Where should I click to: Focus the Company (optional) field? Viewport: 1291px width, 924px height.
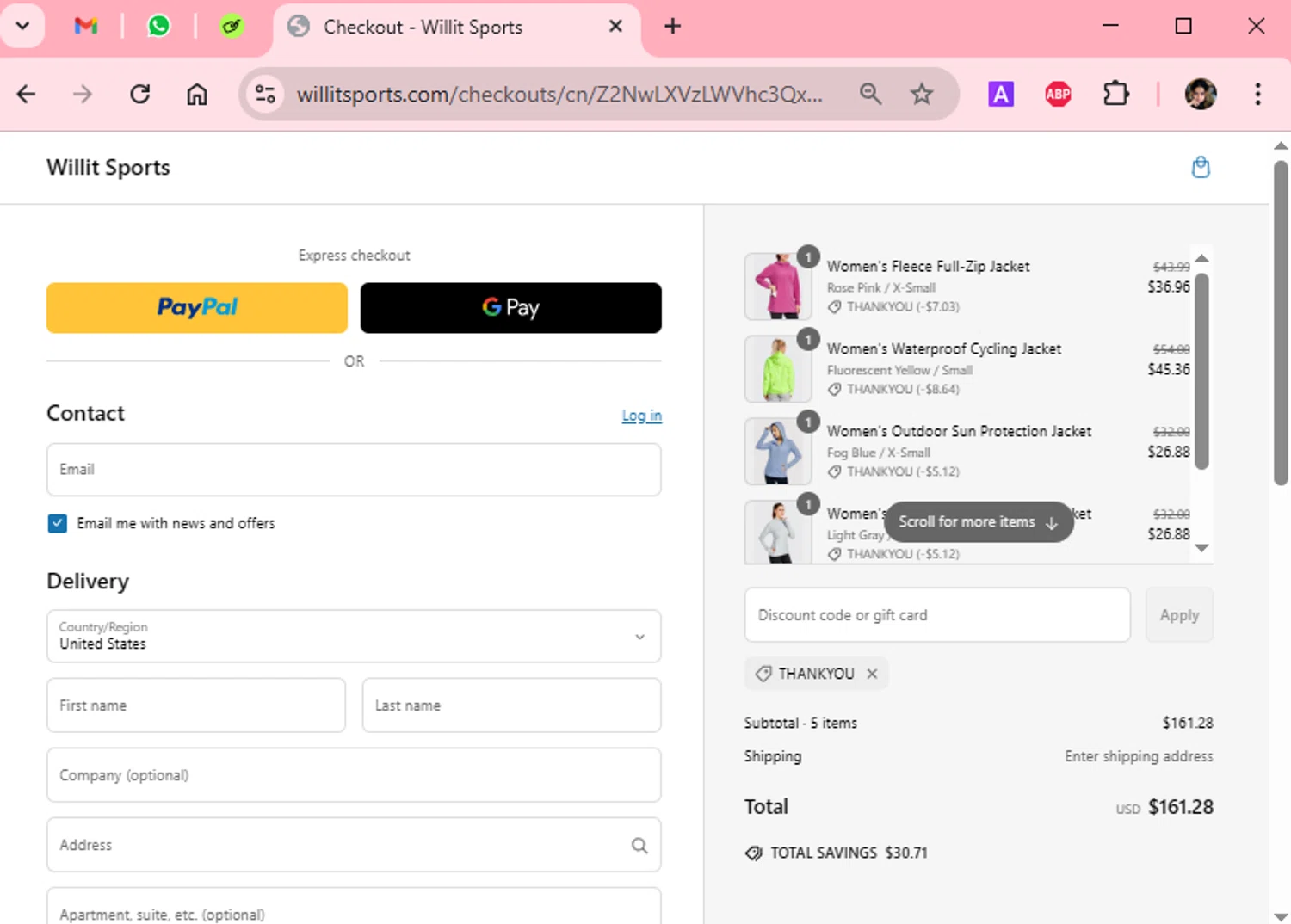[354, 775]
